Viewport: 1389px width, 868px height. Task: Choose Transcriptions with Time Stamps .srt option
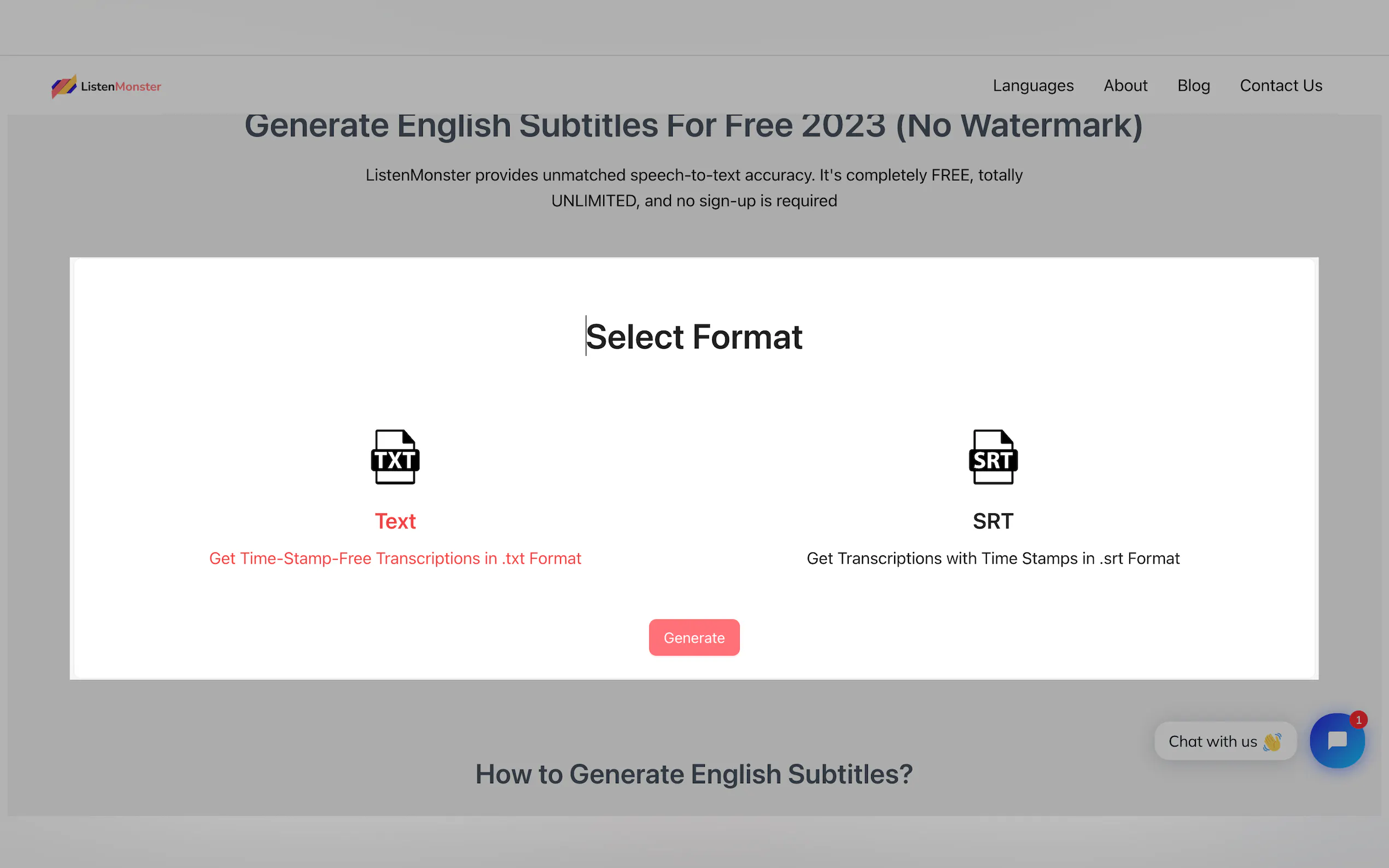[993, 559]
